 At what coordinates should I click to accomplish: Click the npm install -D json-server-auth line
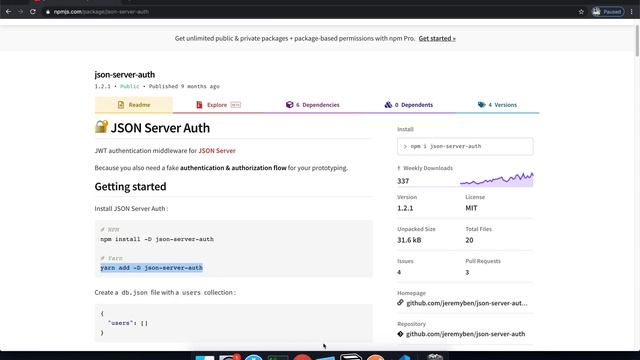click(x=157, y=239)
